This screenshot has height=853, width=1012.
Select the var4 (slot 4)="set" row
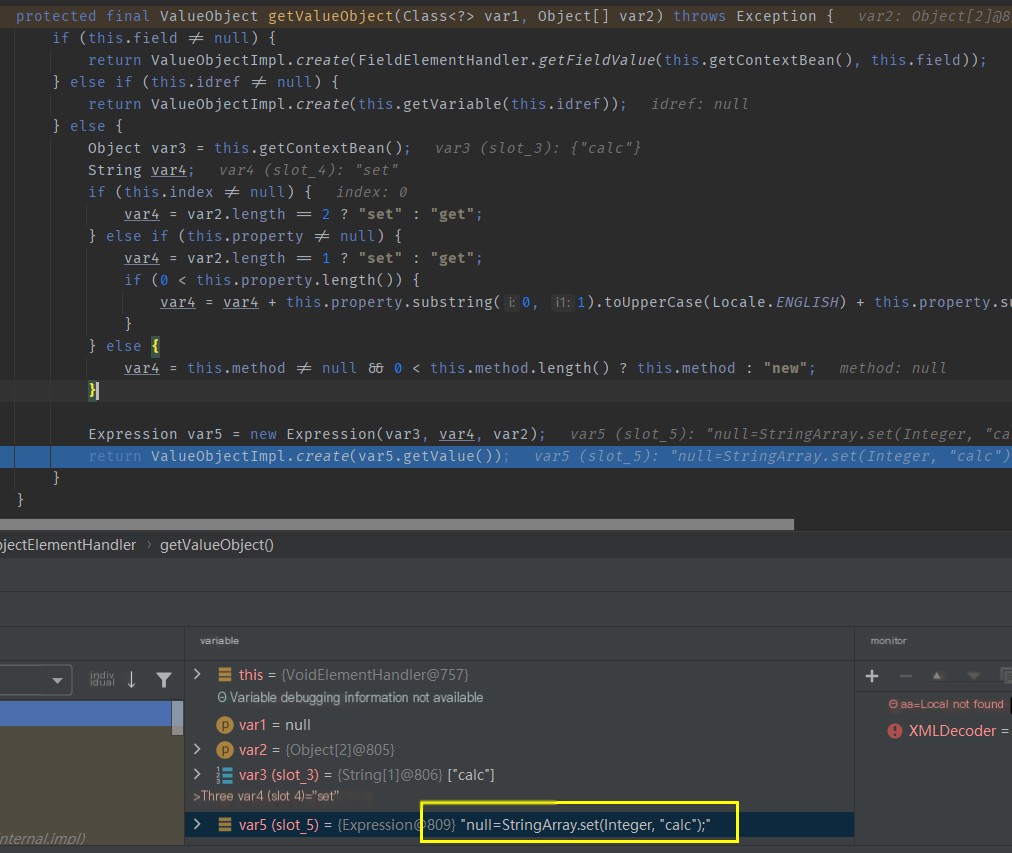[519, 796]
